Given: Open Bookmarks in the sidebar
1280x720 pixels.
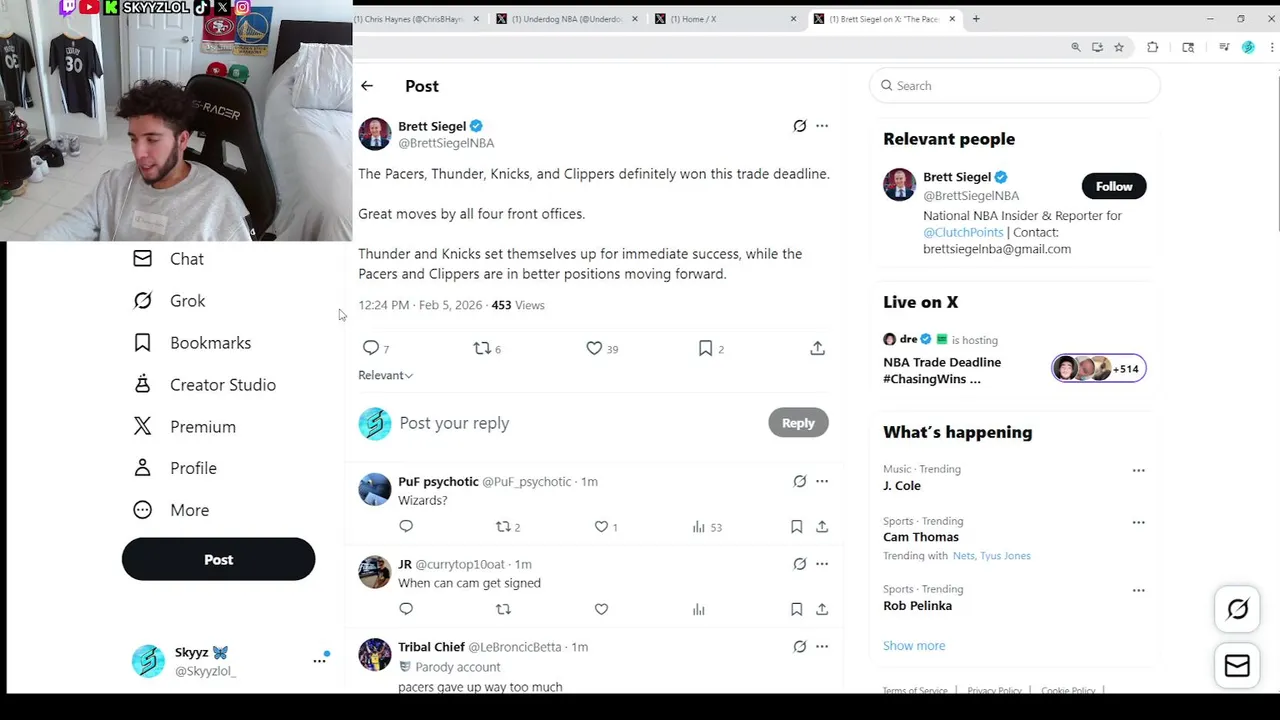Looking at the screenshot, I should point(210,343).
